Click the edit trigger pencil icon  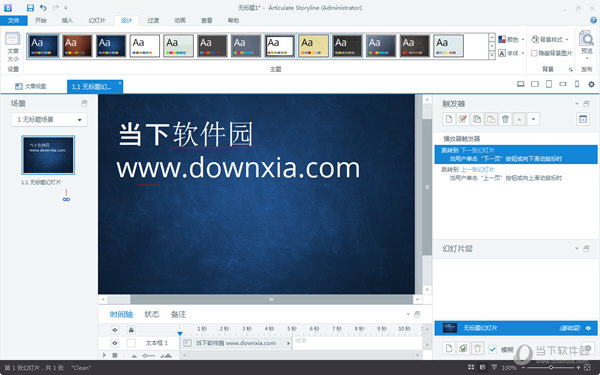[463, 119]
